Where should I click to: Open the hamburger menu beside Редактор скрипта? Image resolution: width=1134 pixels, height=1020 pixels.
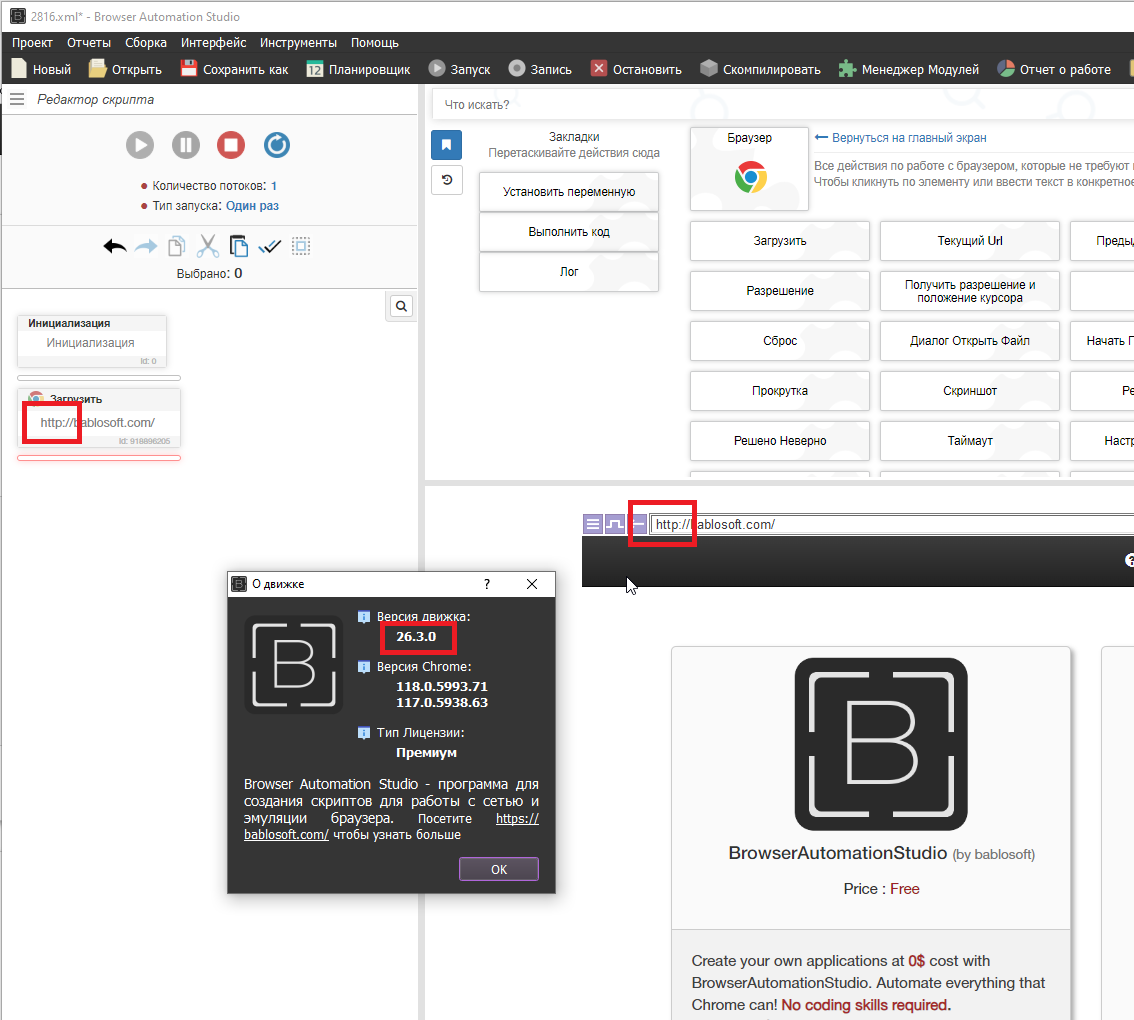(x=17, y=100)
